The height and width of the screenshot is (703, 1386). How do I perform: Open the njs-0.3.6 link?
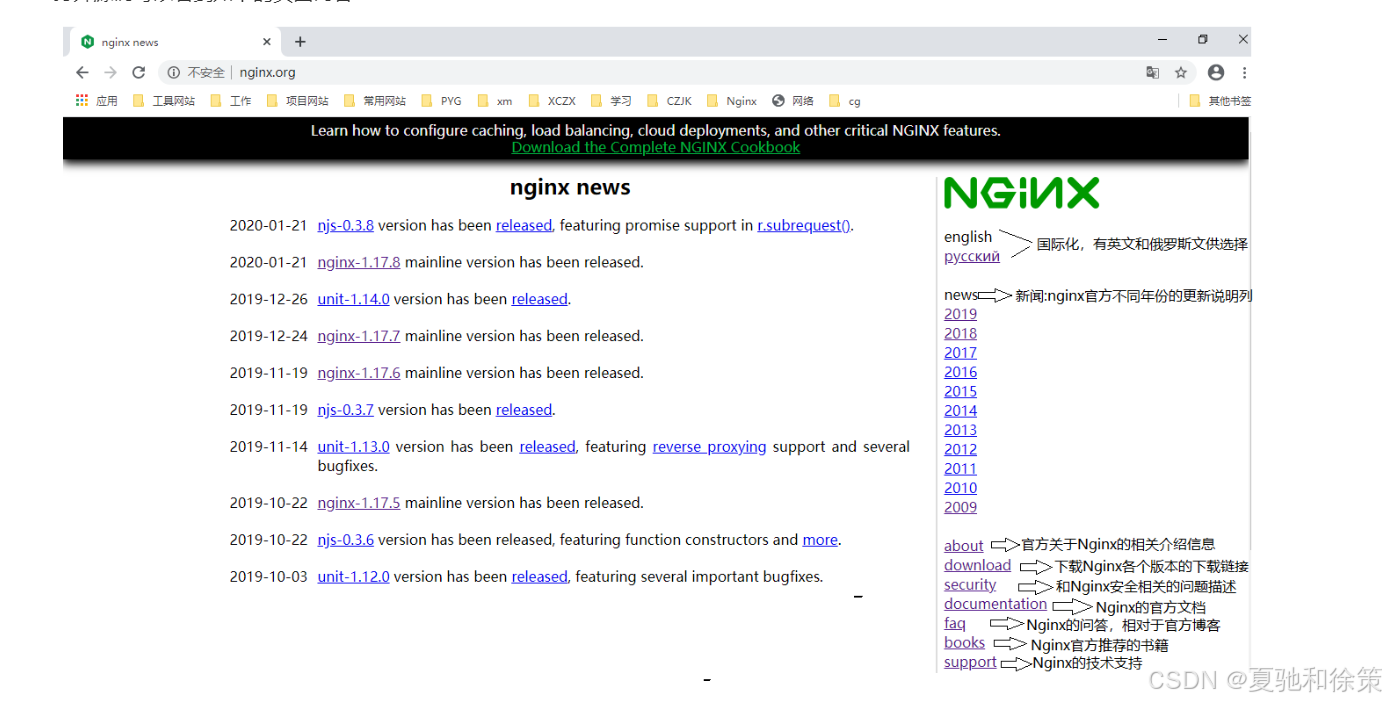[x=345, y=541]
